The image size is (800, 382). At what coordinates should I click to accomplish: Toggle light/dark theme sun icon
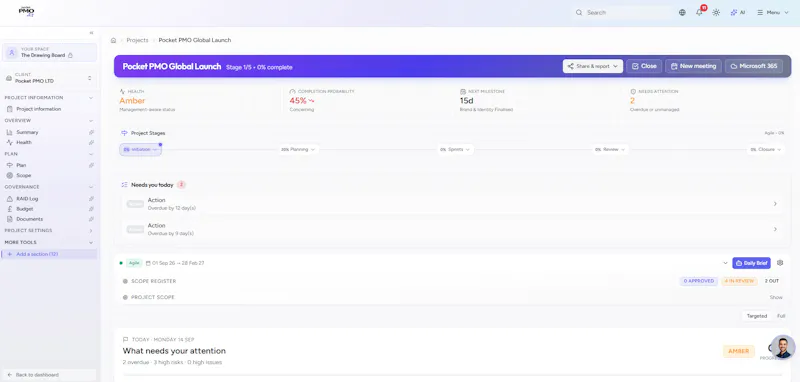[x=716, y=13]
